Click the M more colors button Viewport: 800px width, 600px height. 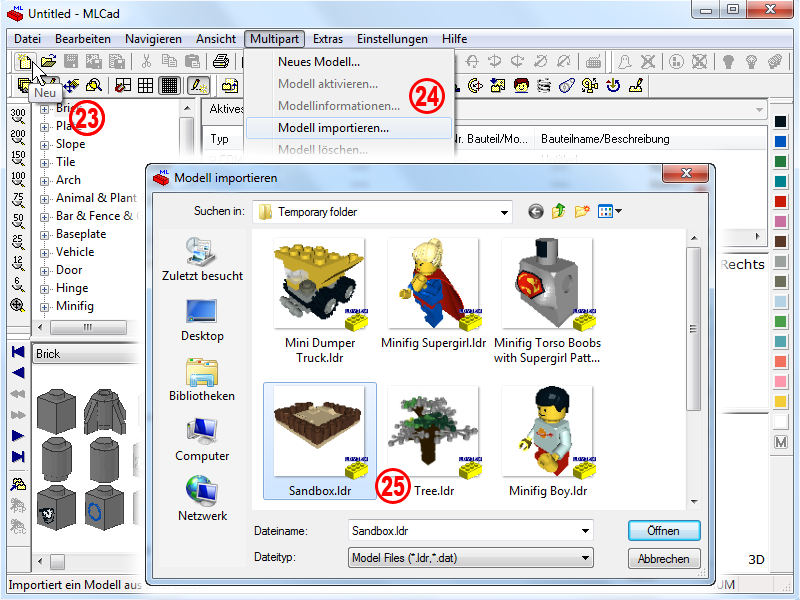click(x=781, y=442)
